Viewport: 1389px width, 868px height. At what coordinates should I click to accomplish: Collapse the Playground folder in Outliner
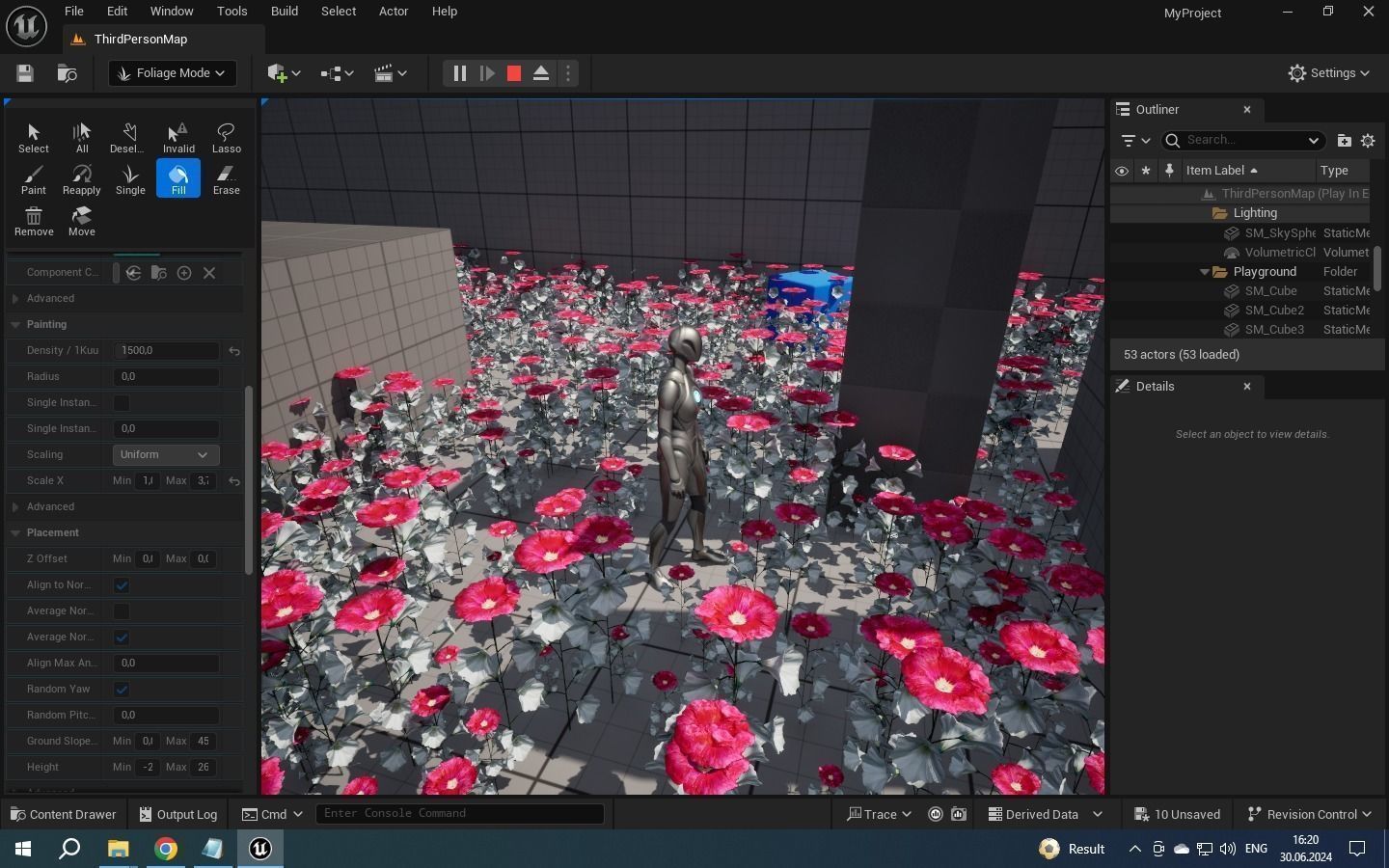(x=1205, y=272)
